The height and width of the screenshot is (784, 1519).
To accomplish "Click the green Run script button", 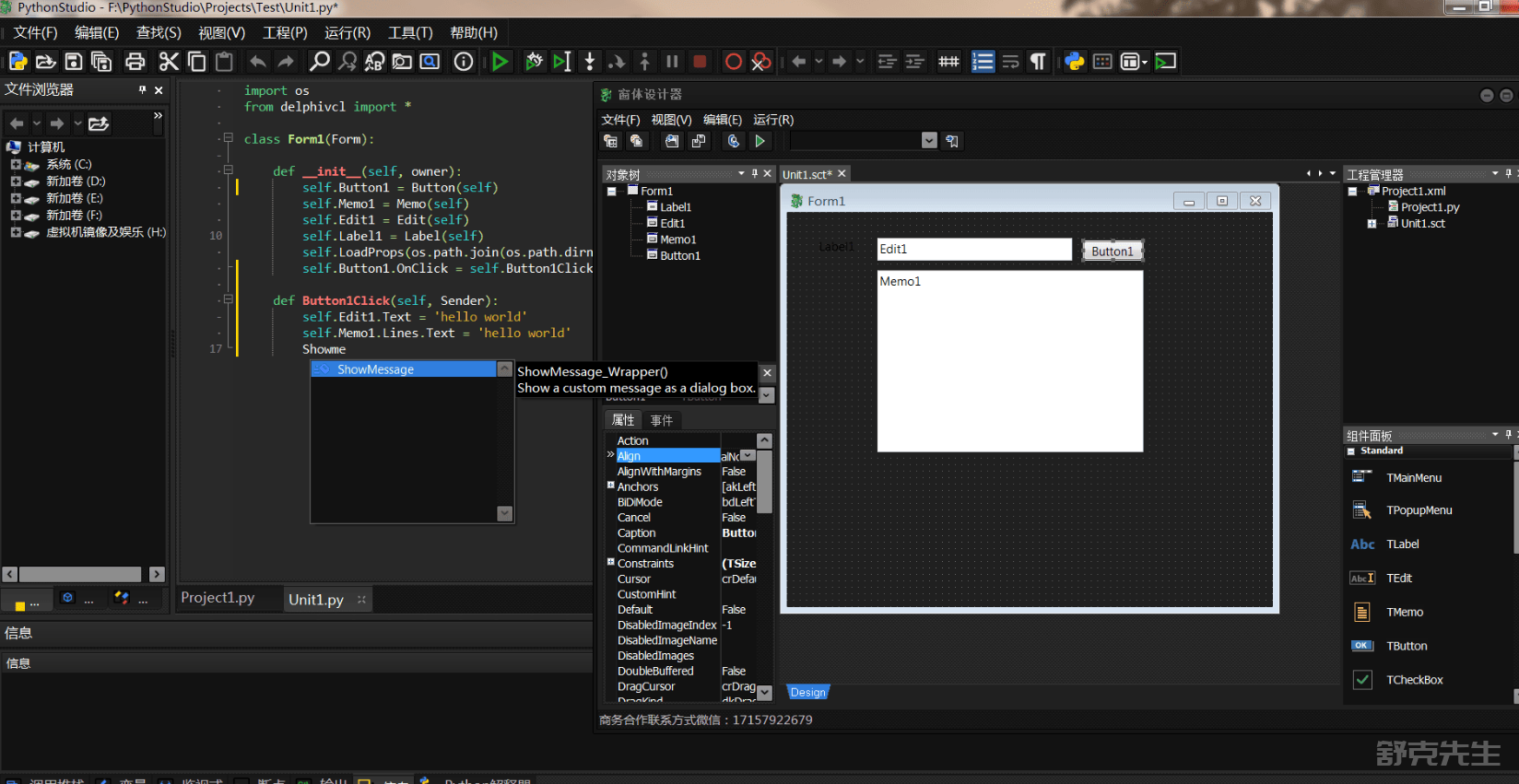I will coord(500,62).
